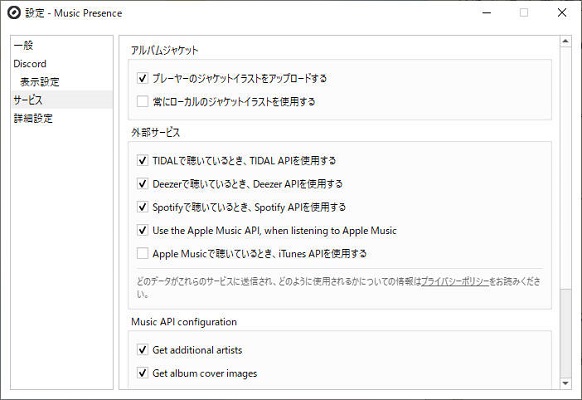Click the アルバムジャケット section heading
582x400 pixels.
164,50
